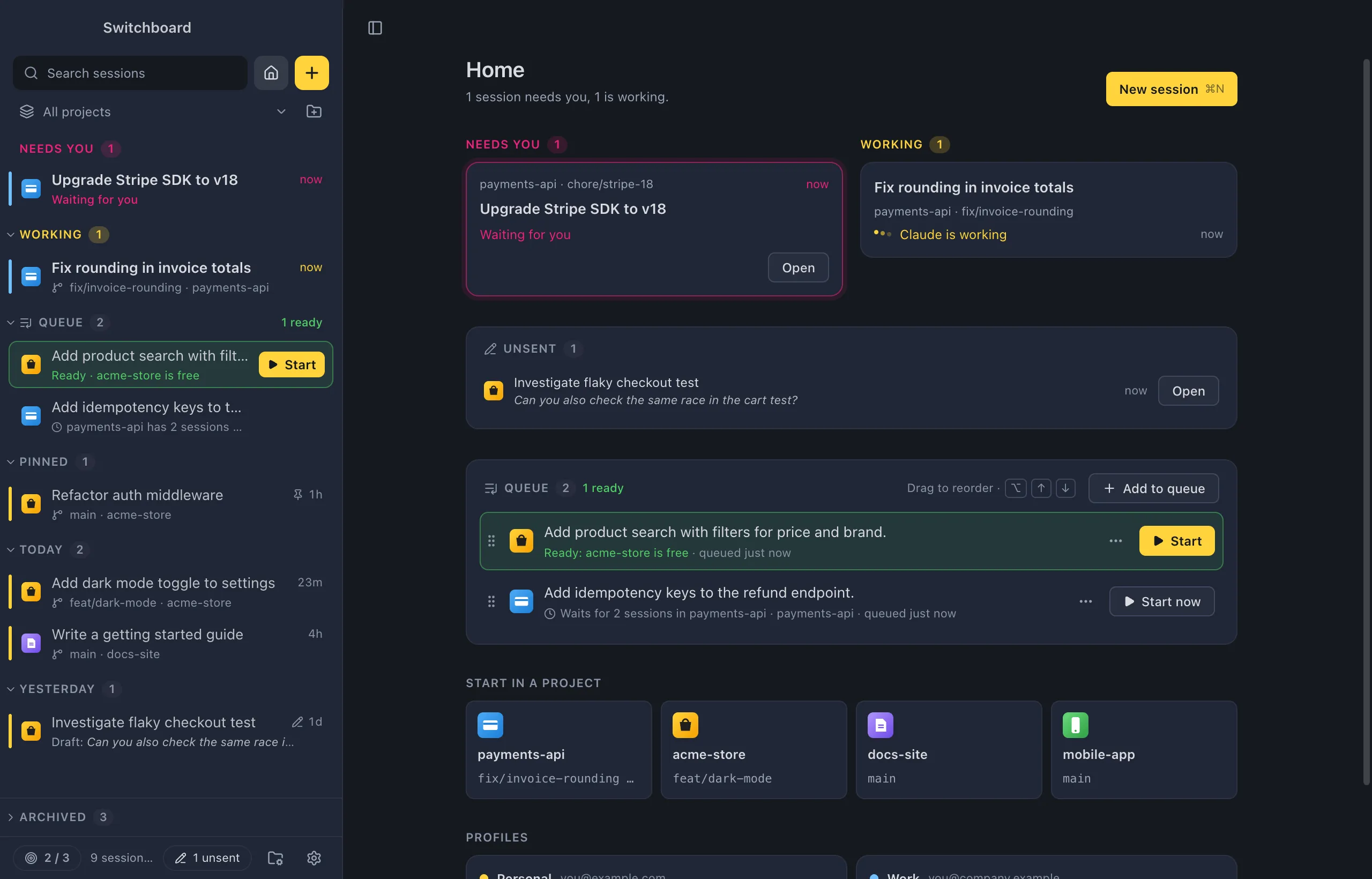Click the yellow plus new session icon
This screenshot has height=879, width=1372.
(x=311, y=72)
